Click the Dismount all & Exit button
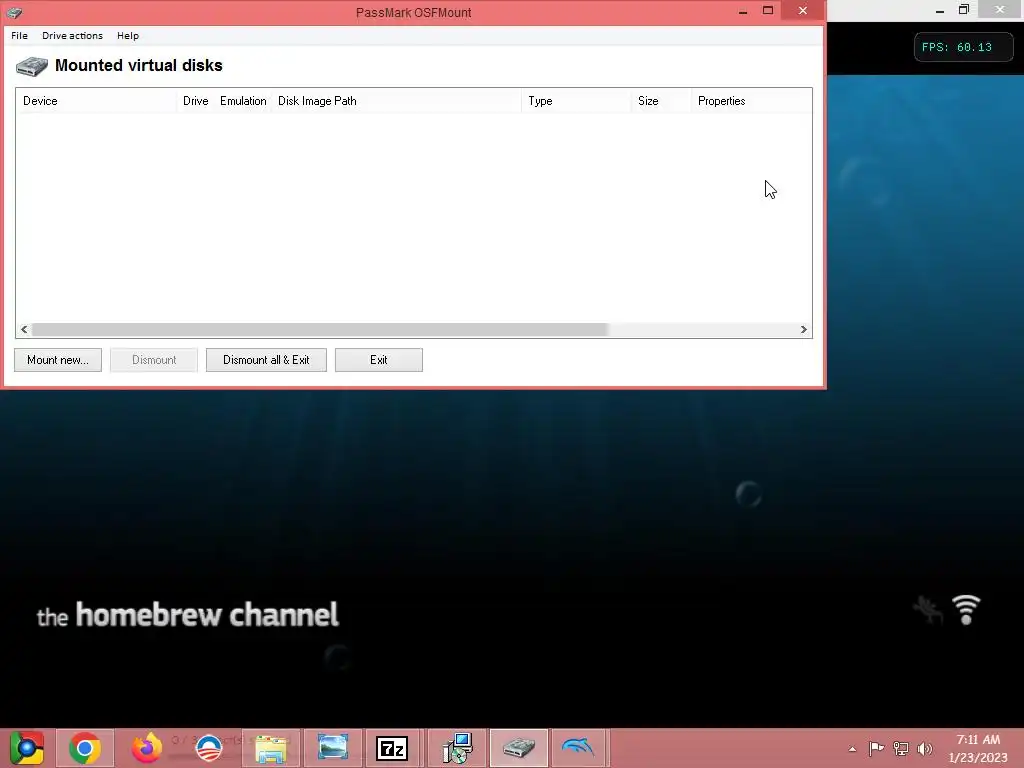 266,360
